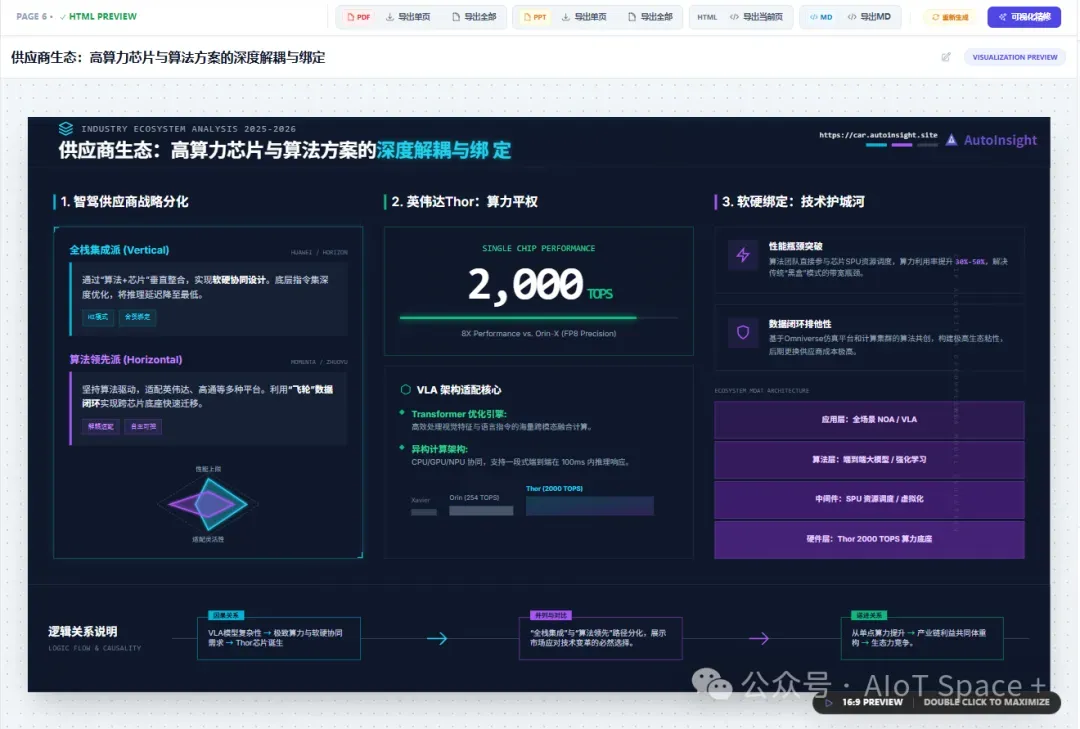Click the 数据闭环排他性 card title
The image size is (1080, 729).
point(800,324)
